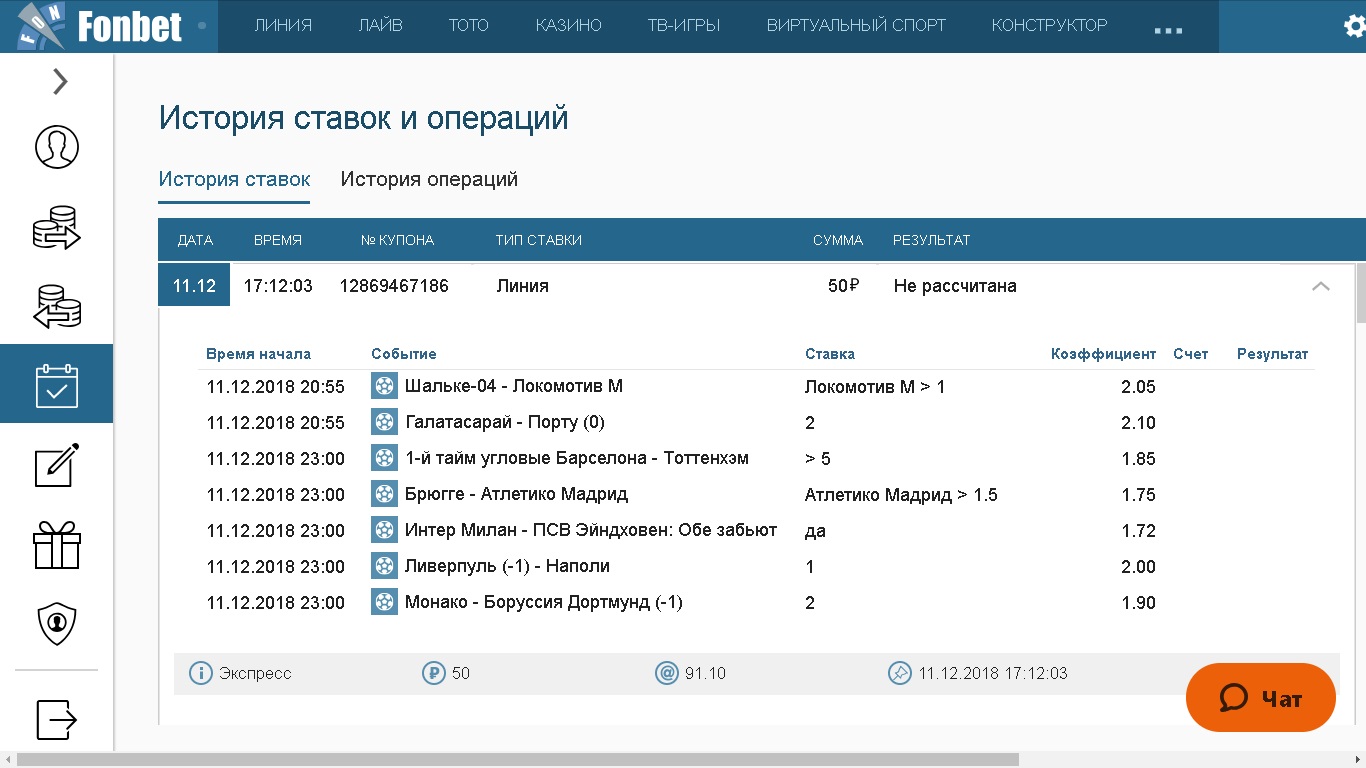Switch to История операций tab
The height and width of the screenshot is (768, 1366).
[x=429, y=180]
